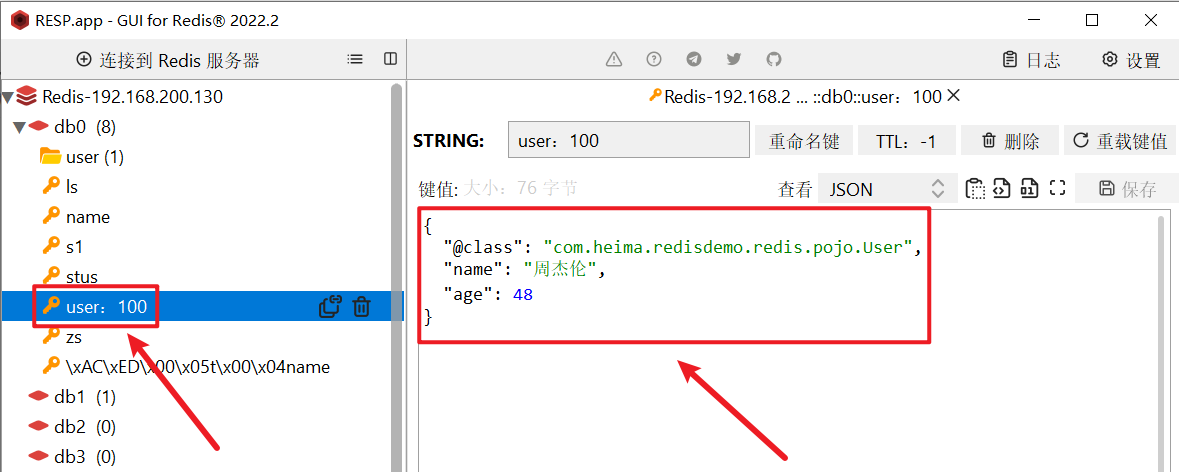Screen dimensions: 1179x472
Task: Open the help question-mark icon
Action: pos(654,59)
